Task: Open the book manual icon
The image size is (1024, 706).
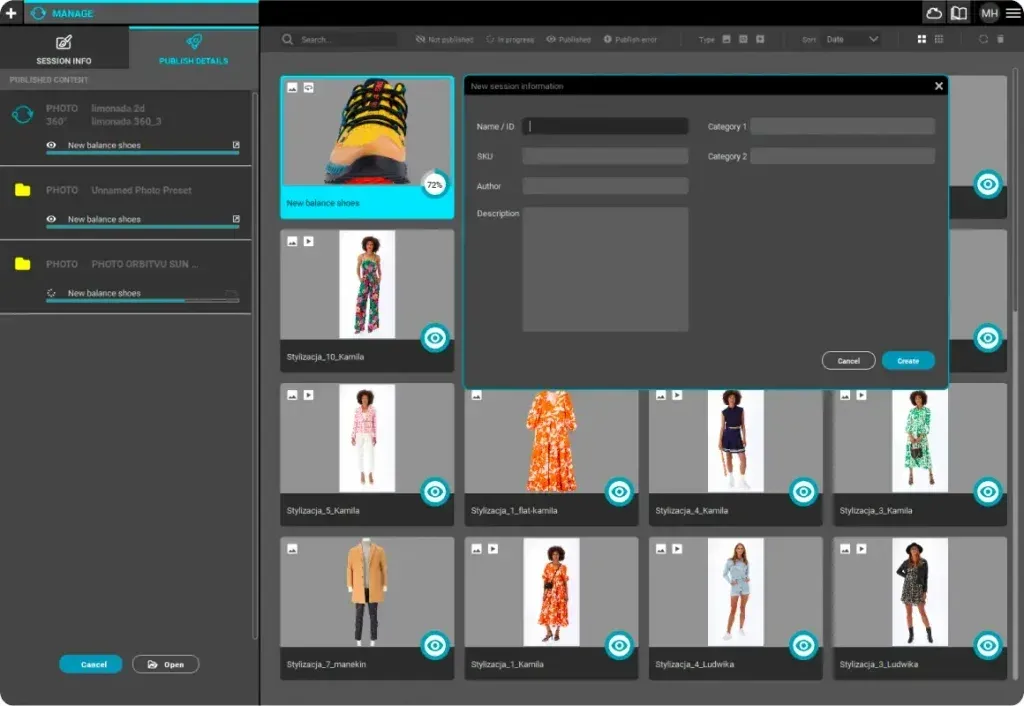Action: tap(959, 13)
